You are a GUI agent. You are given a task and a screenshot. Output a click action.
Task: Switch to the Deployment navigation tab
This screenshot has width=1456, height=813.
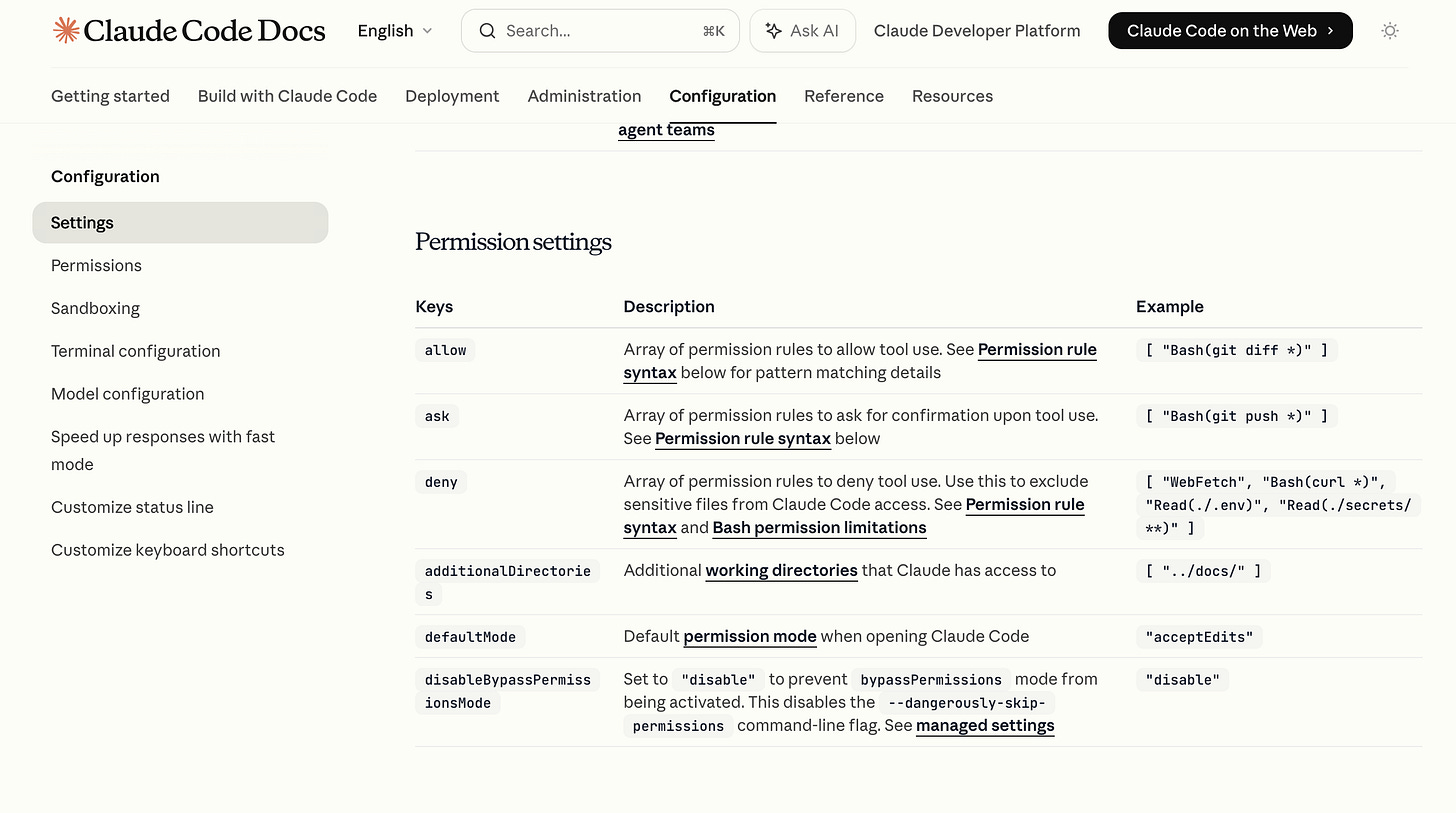[x=452, y=96]
